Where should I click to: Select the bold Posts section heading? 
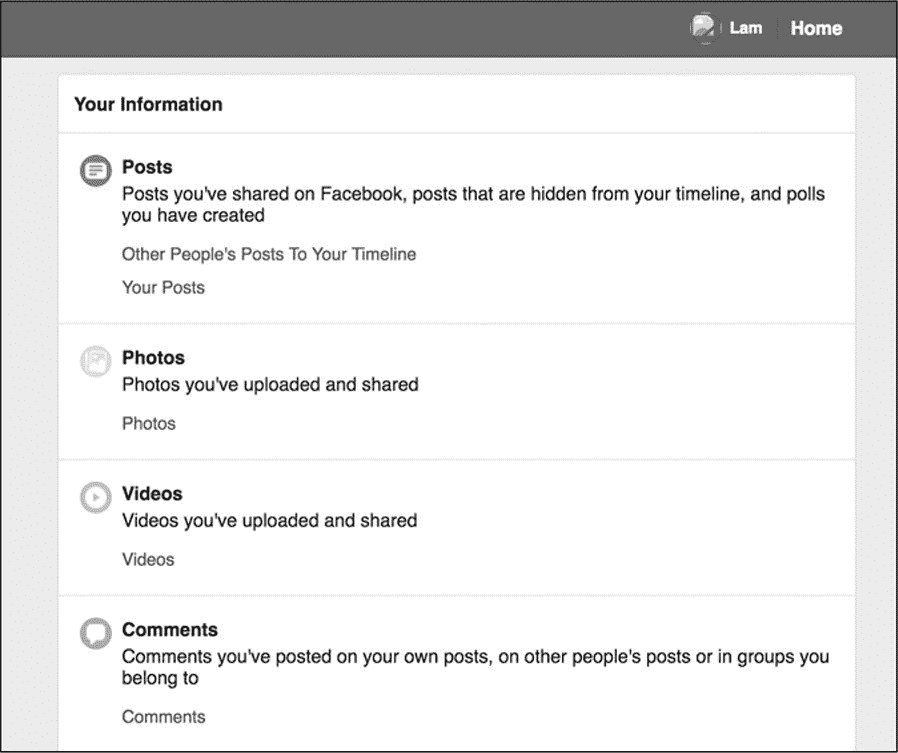click(147, 167)
